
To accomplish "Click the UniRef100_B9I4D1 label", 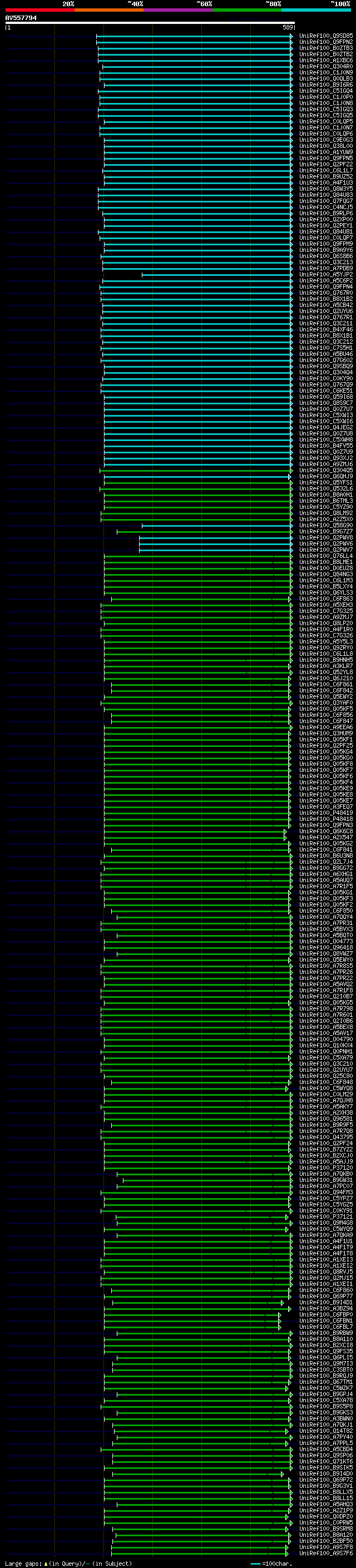I will pyautogui.click(x=326, y=1303).
